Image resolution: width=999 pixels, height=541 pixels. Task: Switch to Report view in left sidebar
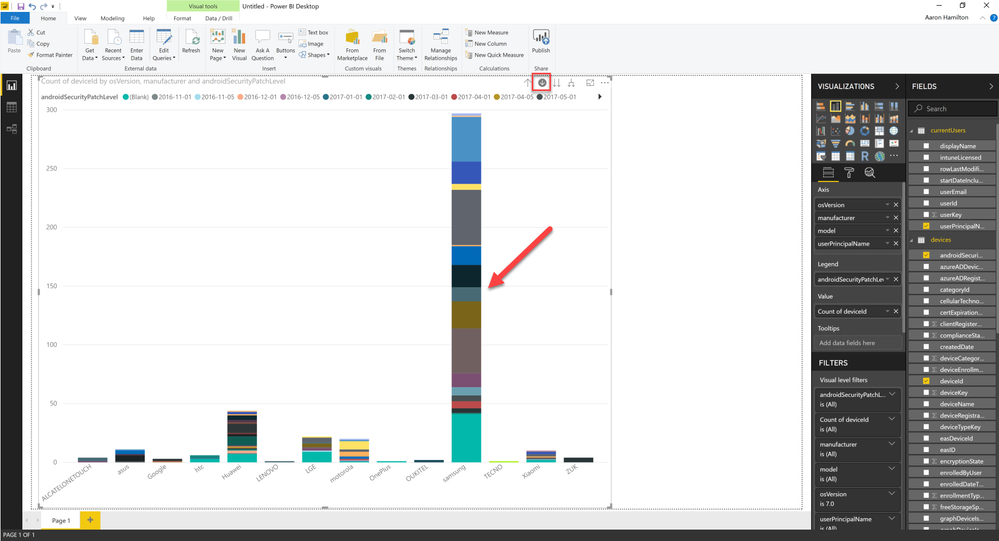(x=11, y=85)
